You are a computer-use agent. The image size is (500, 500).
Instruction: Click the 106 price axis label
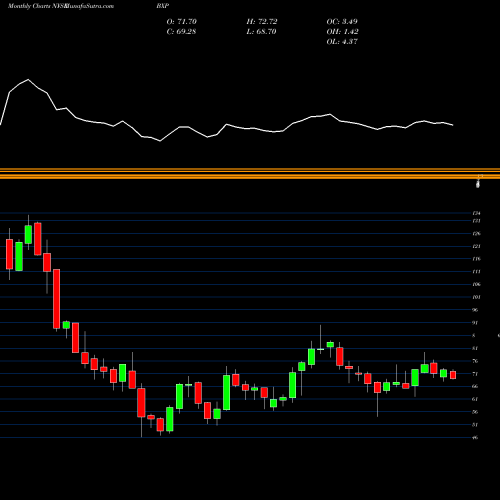[x=476, y=284]
